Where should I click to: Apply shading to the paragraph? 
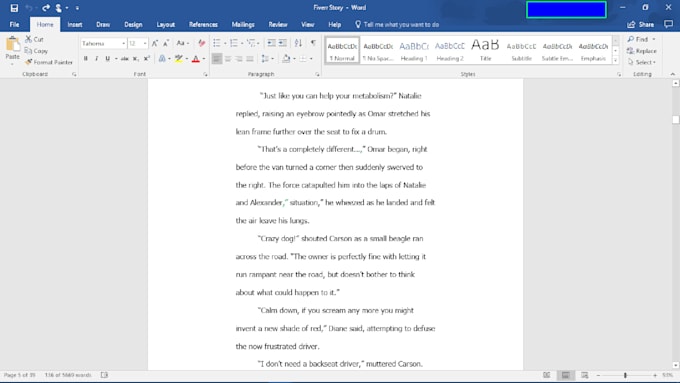point(286,59)
